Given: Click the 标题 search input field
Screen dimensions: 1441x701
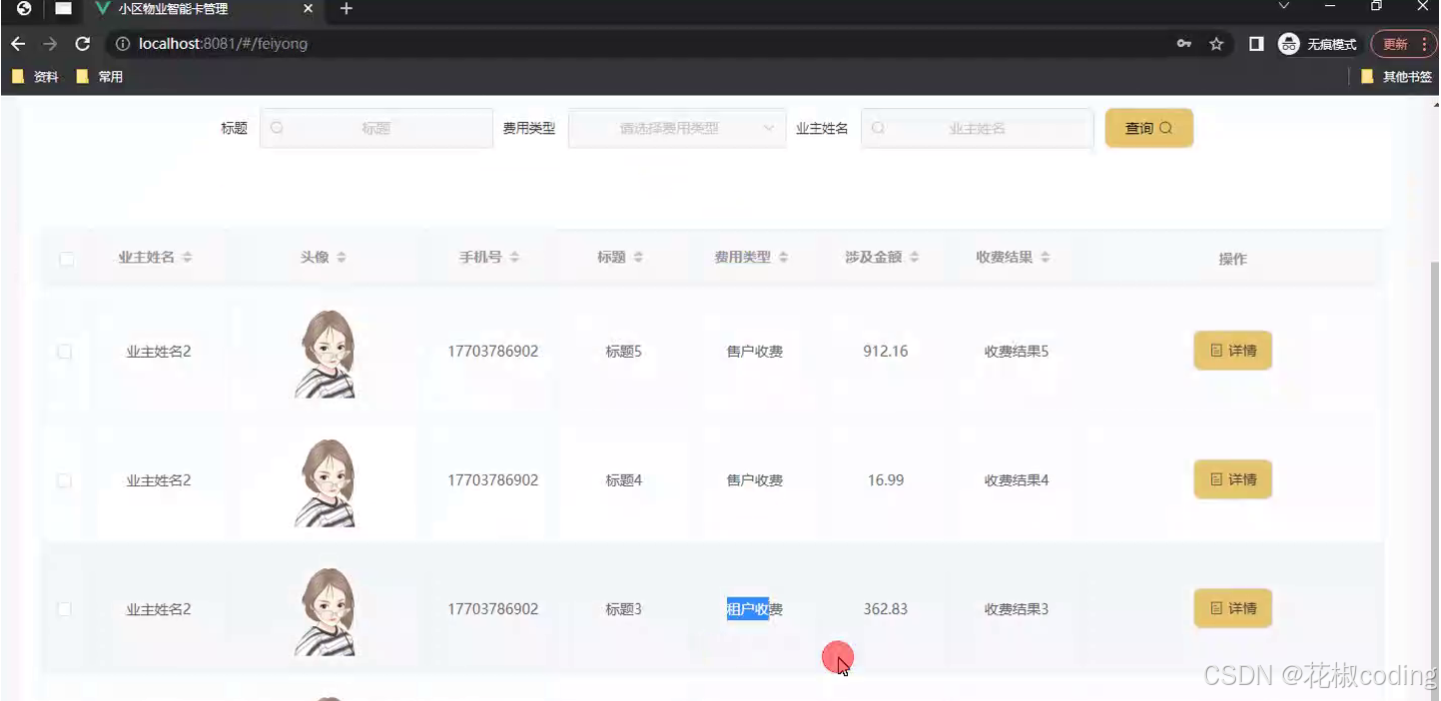Looking at the screenshot, I should coord(376,128).
